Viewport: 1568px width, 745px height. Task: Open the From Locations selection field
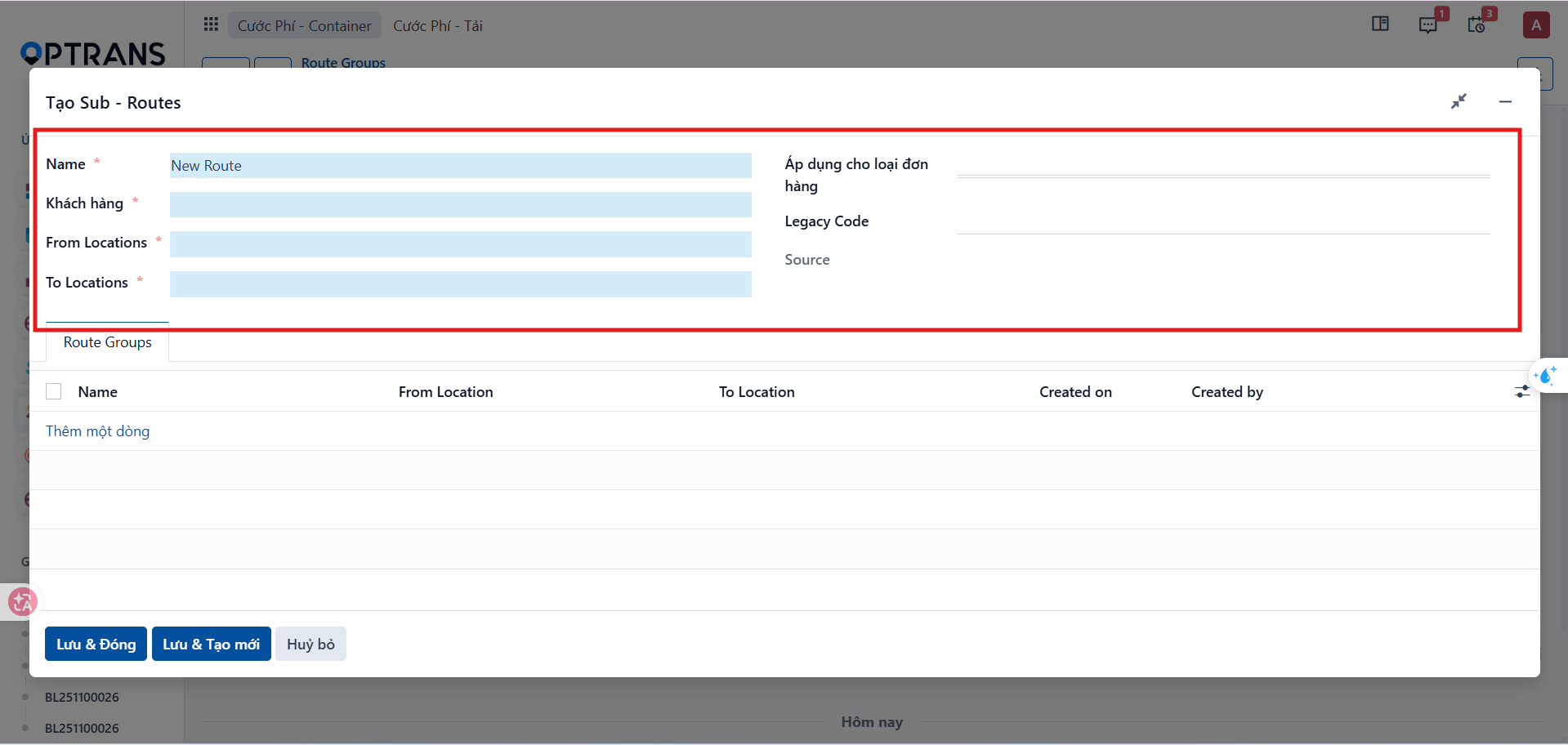point(461,243)
